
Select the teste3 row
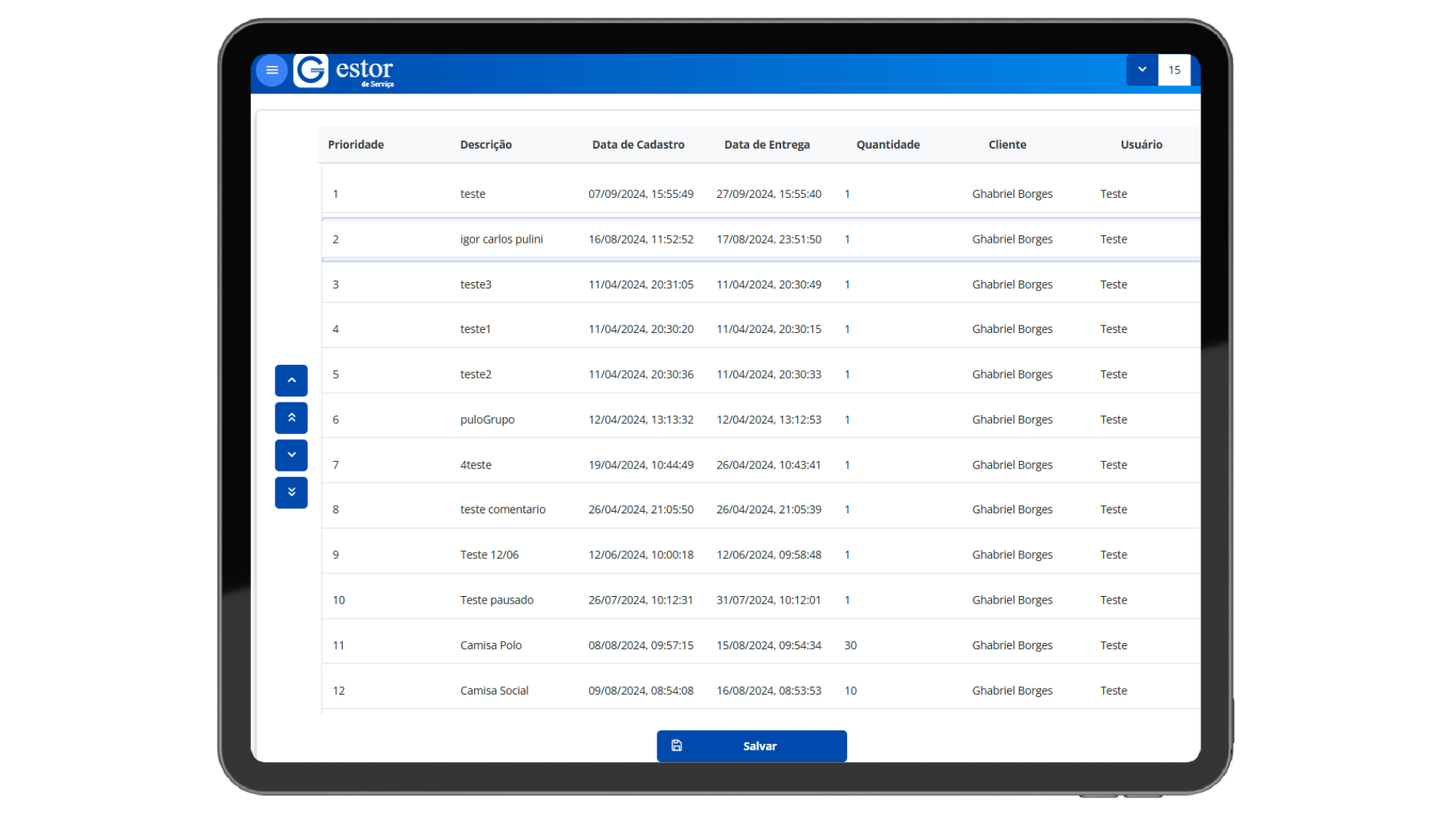[x=761, y=284]
